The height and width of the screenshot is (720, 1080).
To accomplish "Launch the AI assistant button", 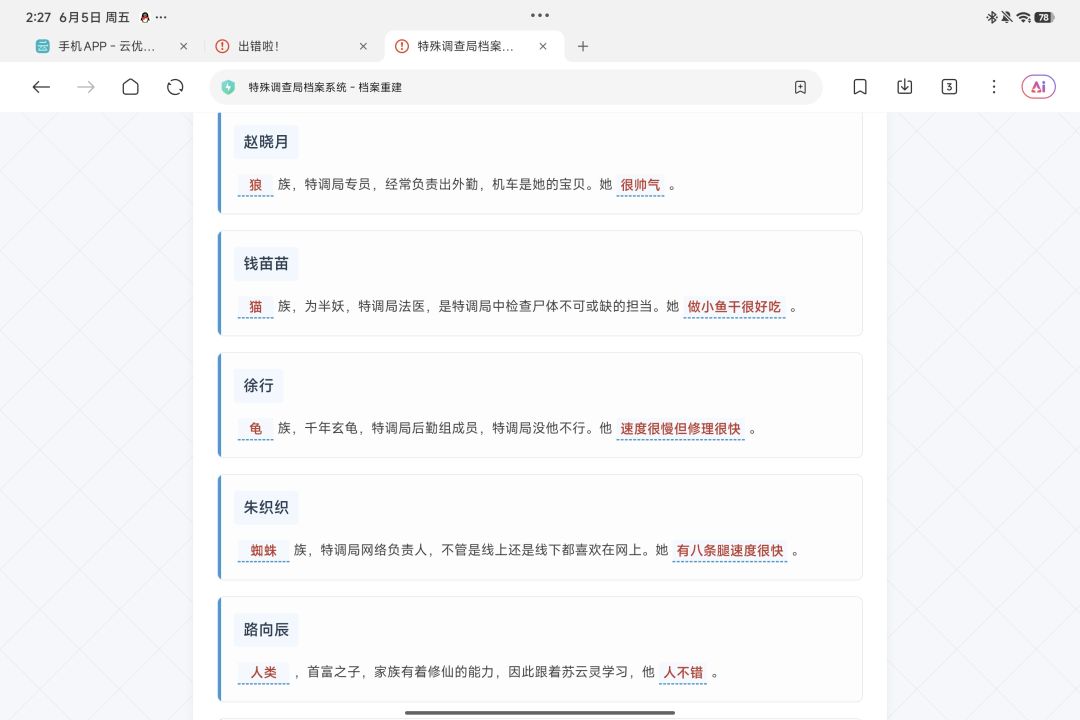I will [1038, 87].
